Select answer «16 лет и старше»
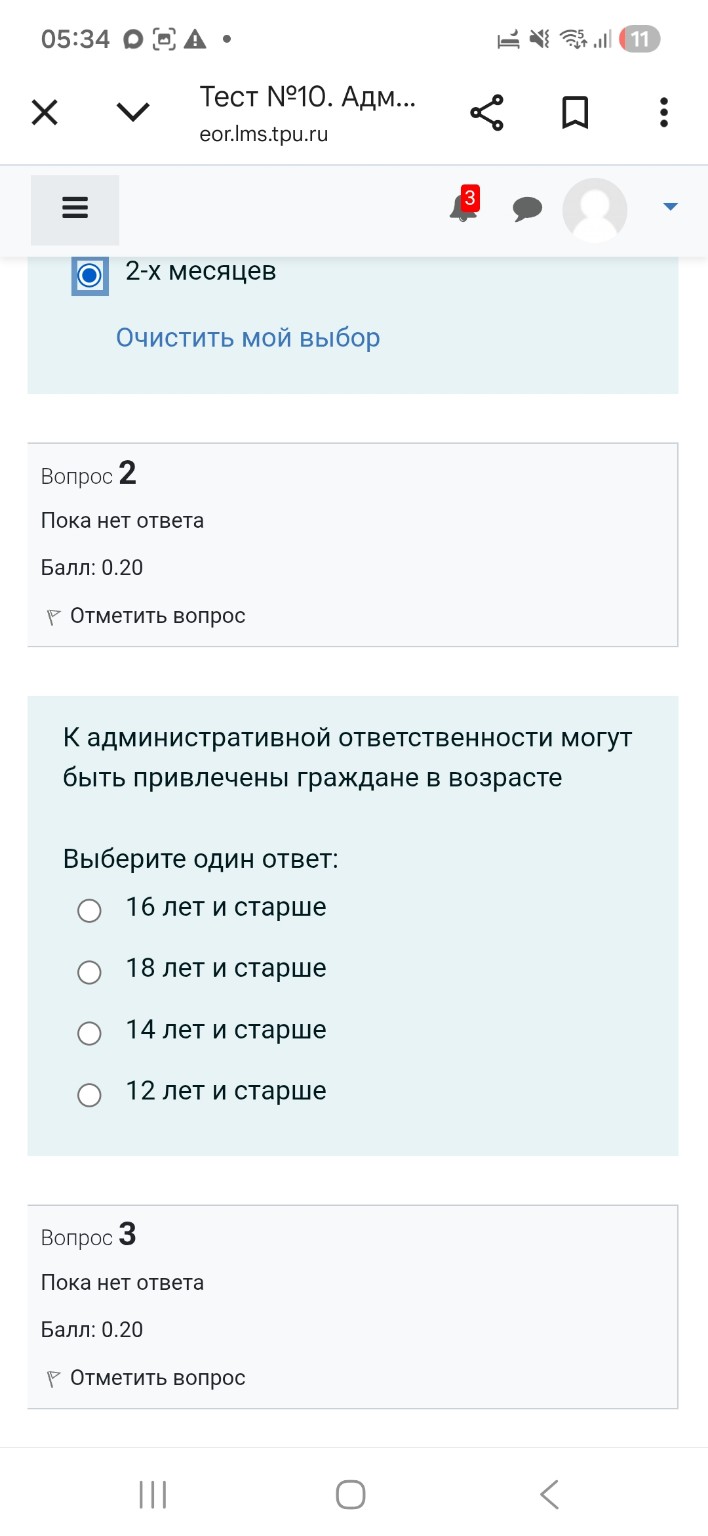Viewport: 708px width, 1536px height. point(89,910)
